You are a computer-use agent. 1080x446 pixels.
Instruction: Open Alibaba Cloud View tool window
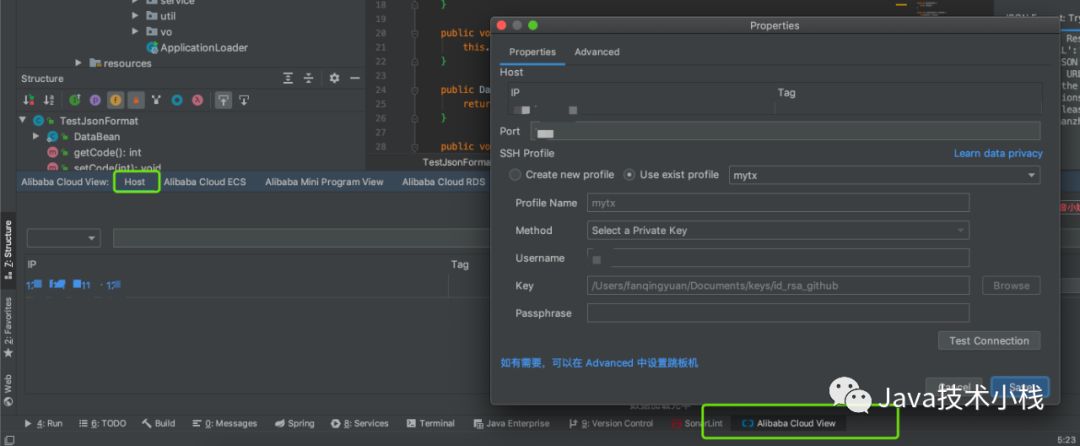pyautogui.click(x=789, y=423)
